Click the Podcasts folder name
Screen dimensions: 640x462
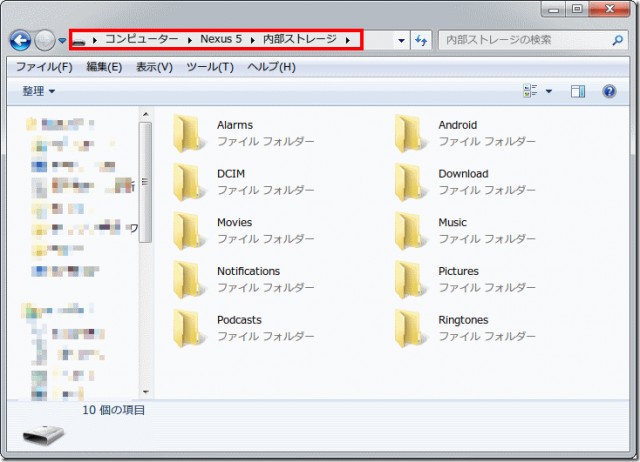click(239, 320)
